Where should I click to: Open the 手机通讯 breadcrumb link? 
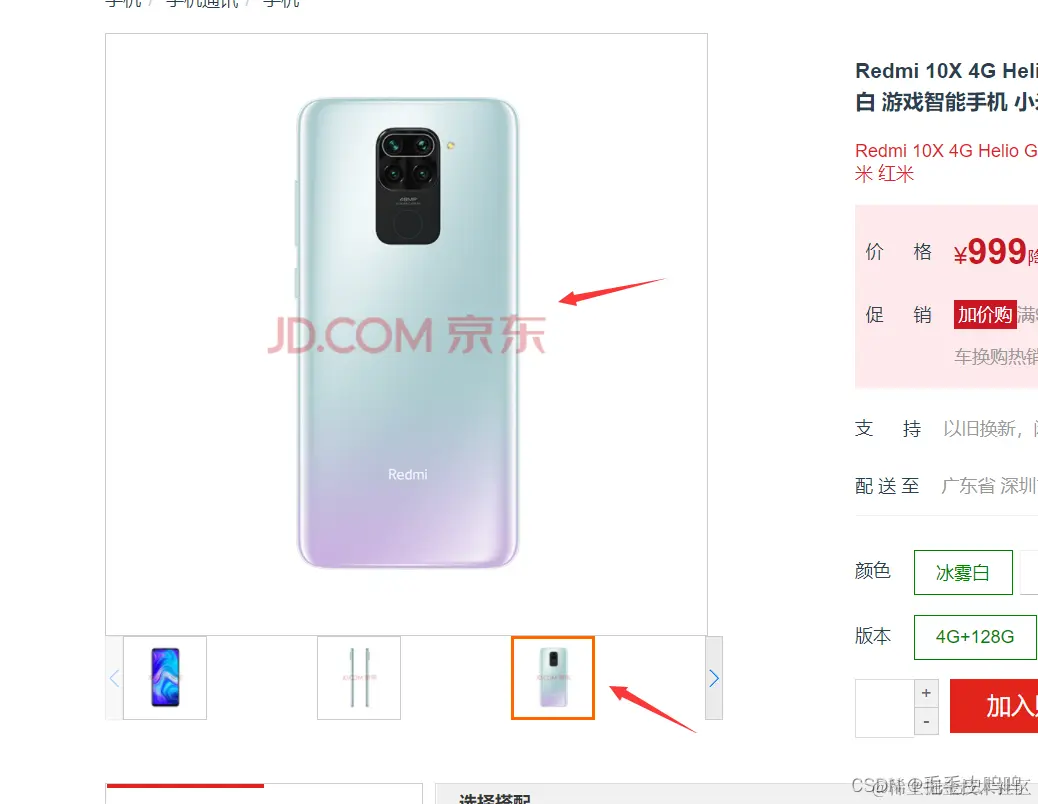(x=202, y=4)
